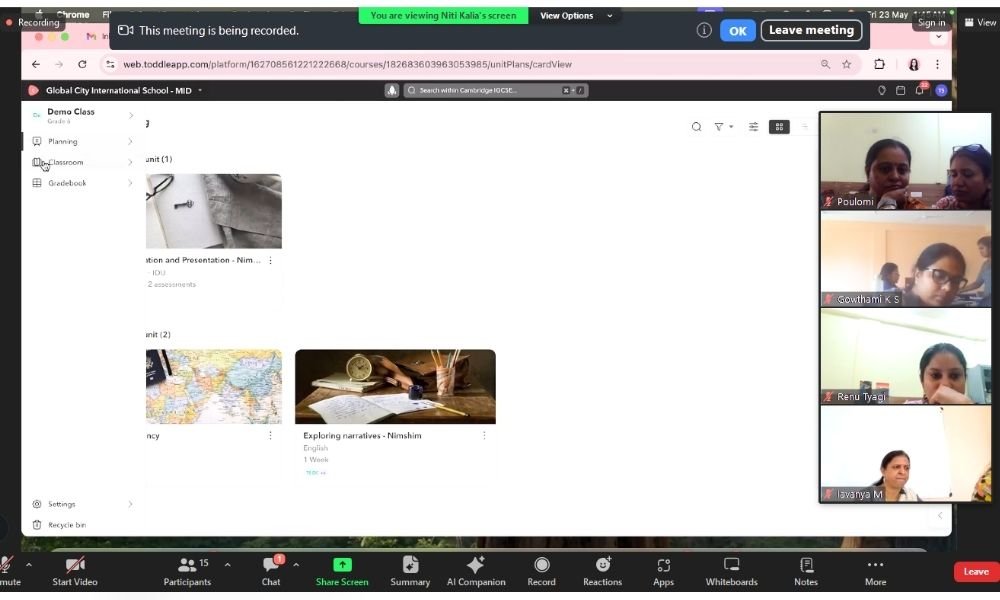Open the Reactions menu
The height and width of the screenshot is (600, 1000).
(602, 571)
